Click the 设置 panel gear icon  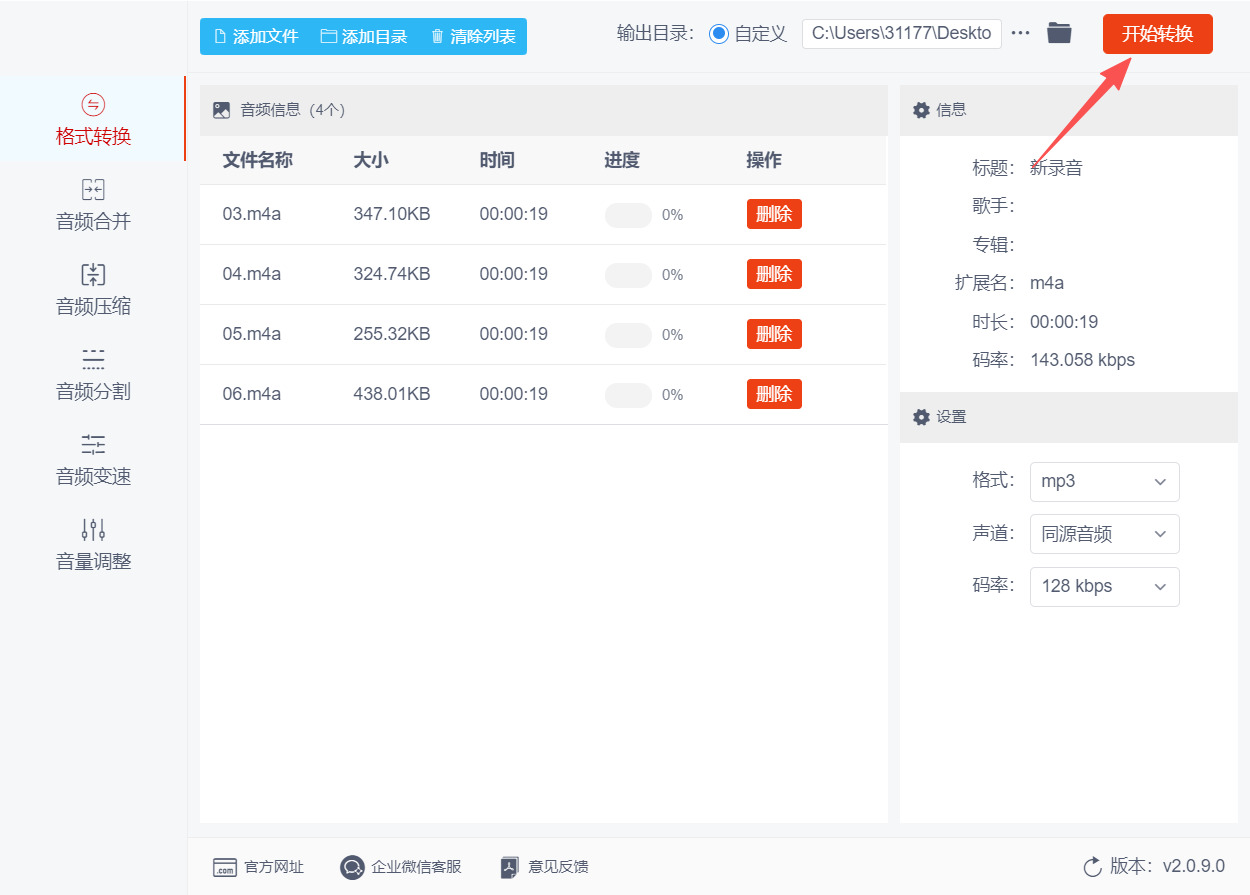[x=922, y=417]
